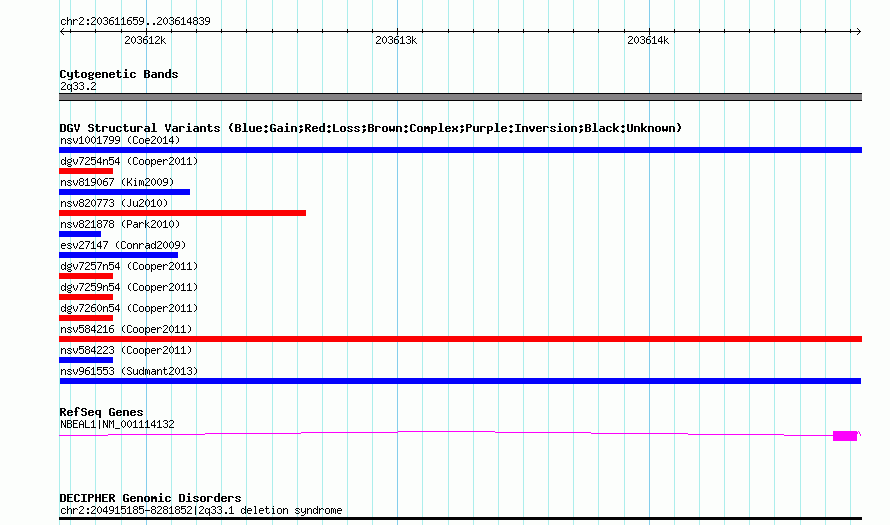Select the dgv7254n54 (Cooper2011) red loss bar
This screenshot has width=890, height=525.
[x=86, y=171]
